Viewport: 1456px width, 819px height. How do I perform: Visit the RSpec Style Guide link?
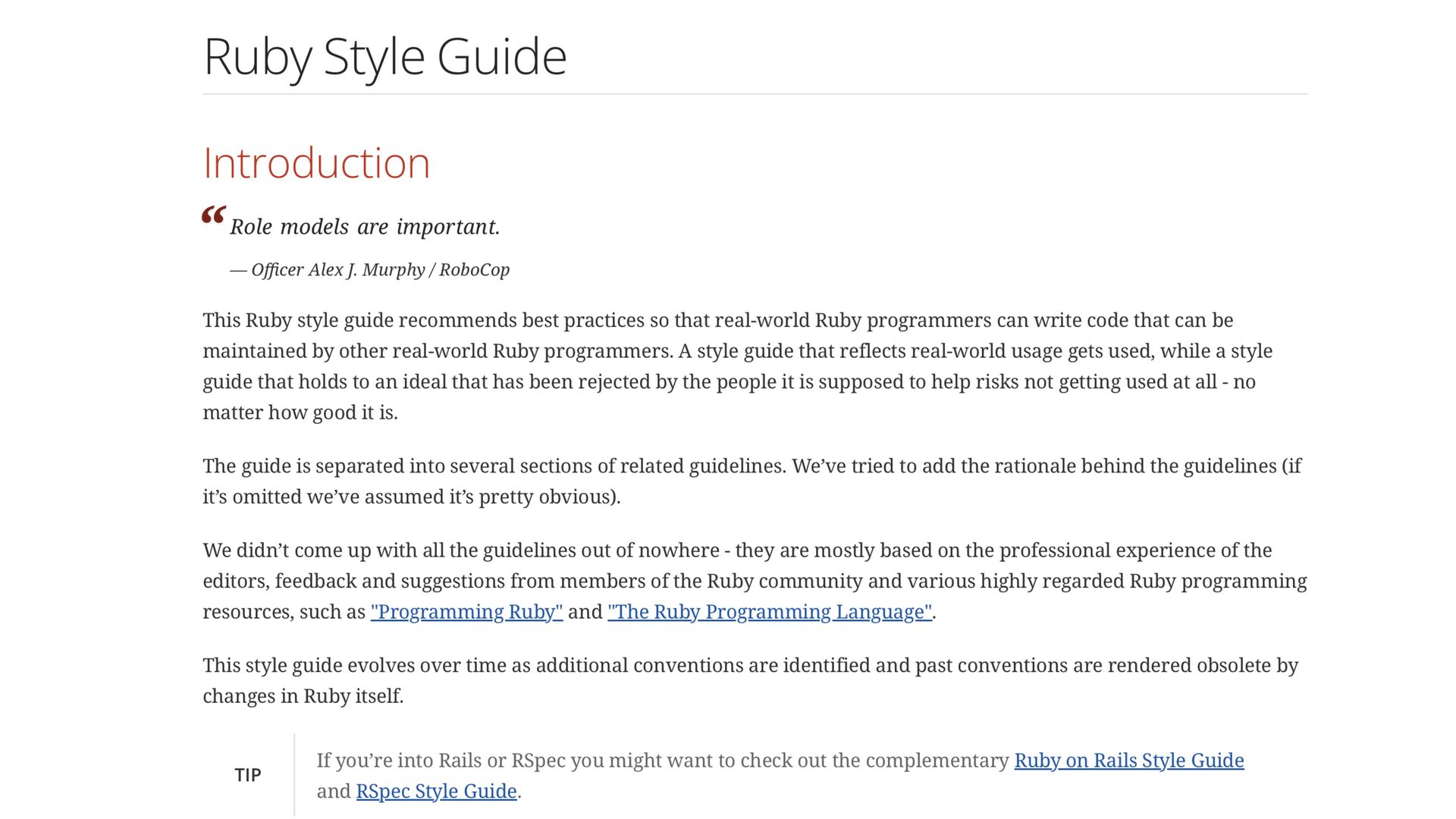[x=436, y=792]
